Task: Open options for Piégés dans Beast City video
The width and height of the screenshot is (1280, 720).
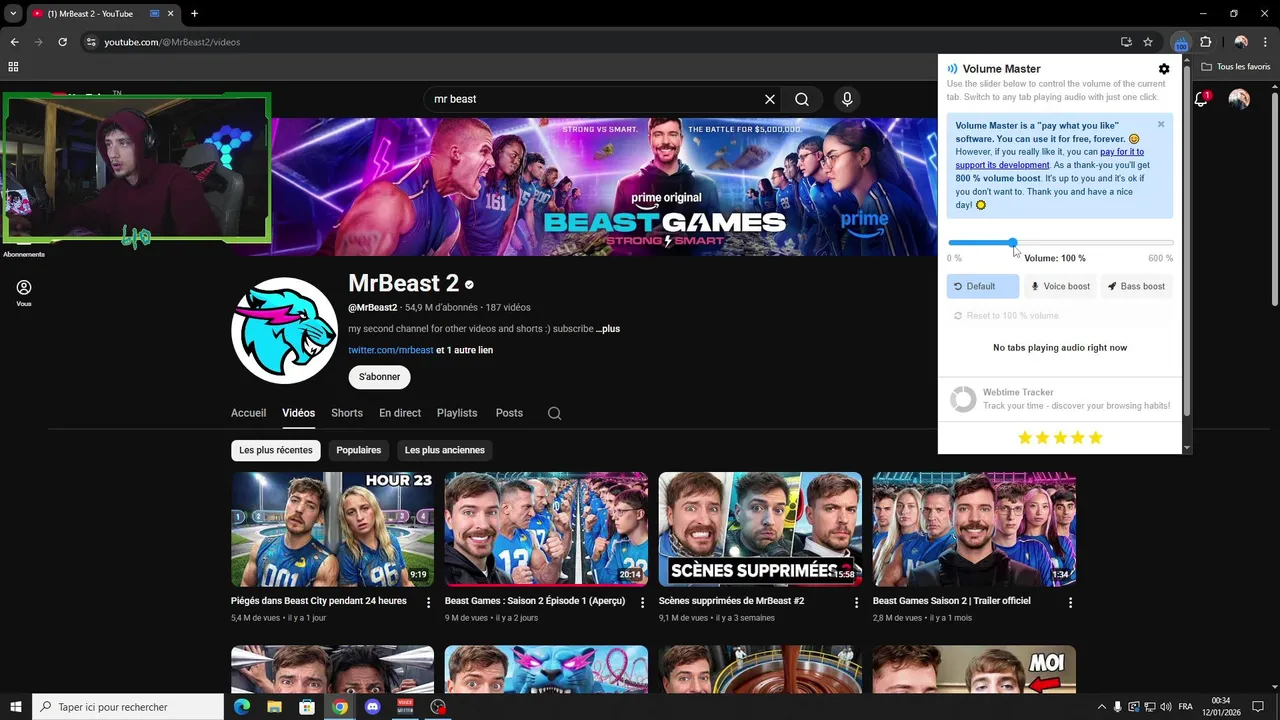Action: 428,602
